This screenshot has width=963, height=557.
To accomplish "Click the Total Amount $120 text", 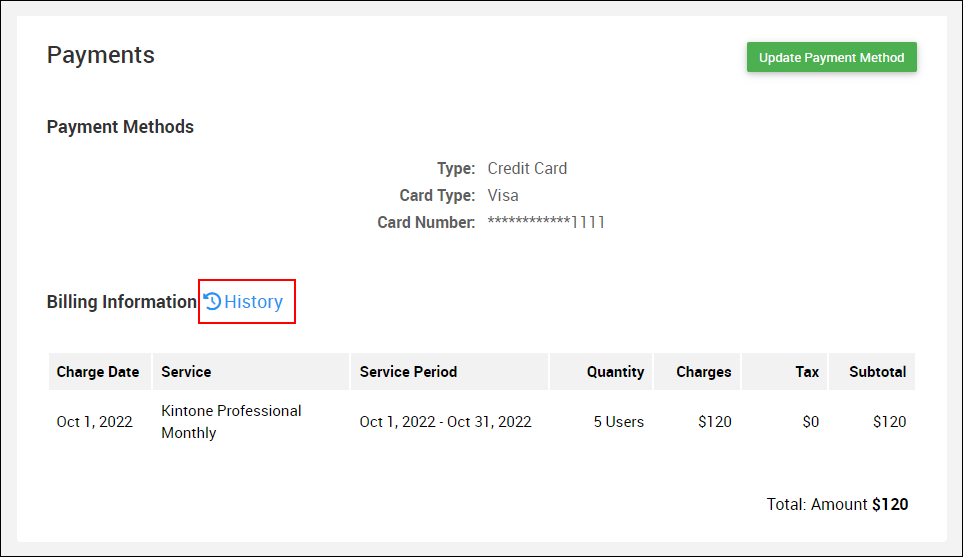I will pyautogui.click(x=837, y=504).
